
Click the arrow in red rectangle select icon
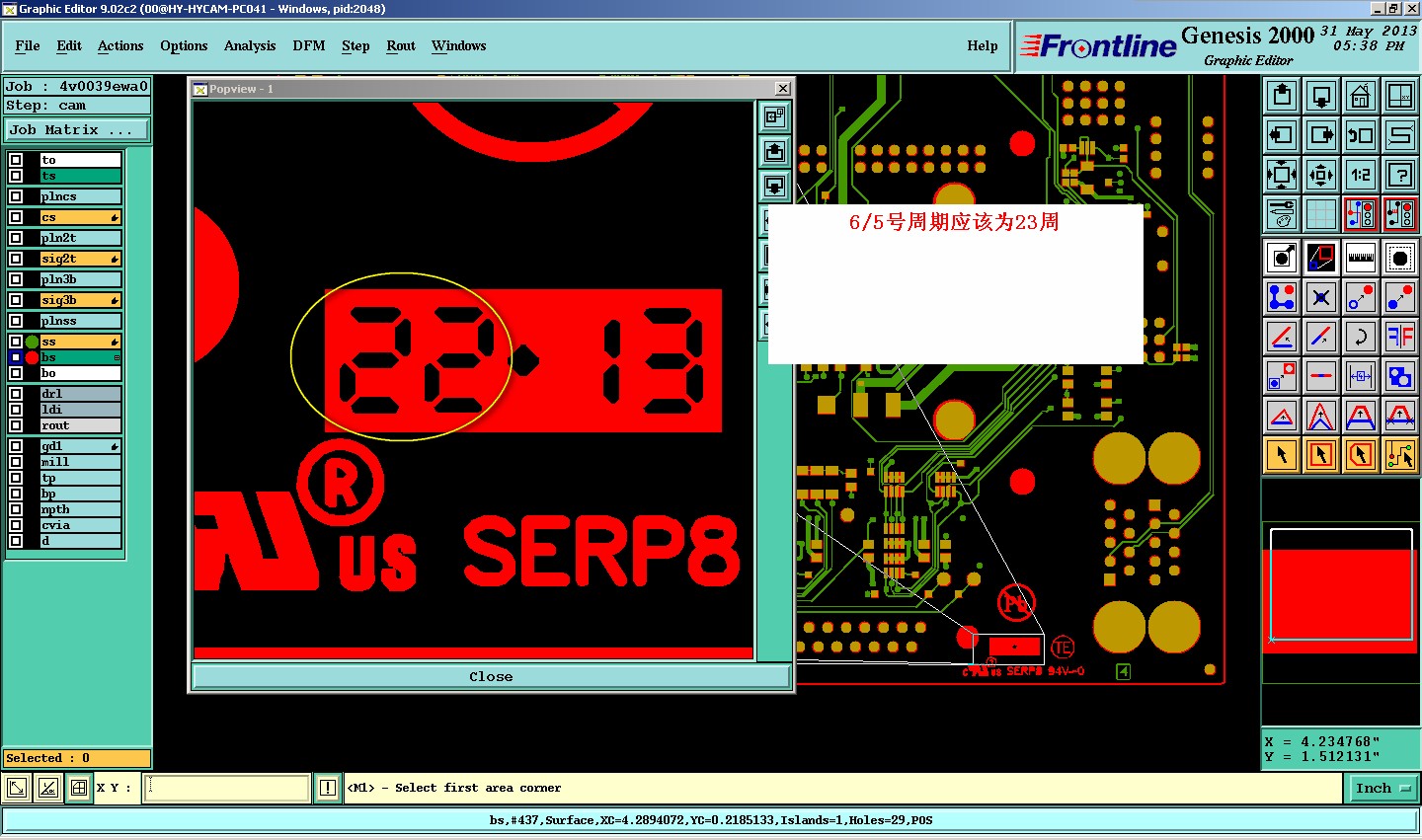tap(1321, 455)
